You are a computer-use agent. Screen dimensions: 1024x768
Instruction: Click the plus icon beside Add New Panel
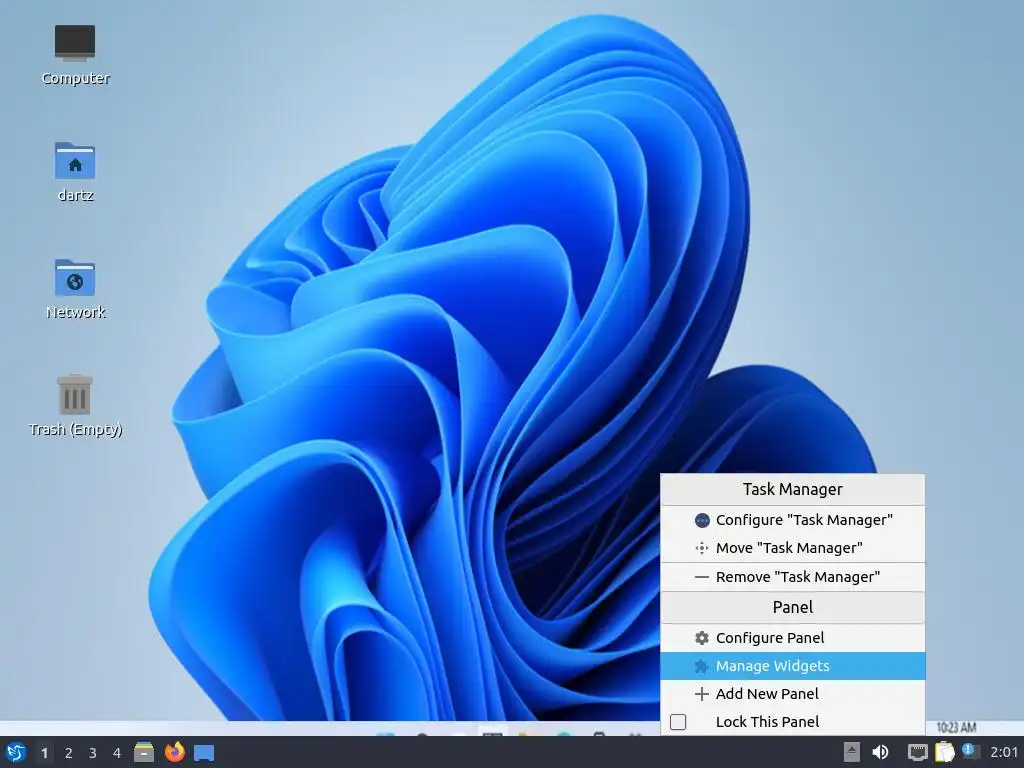(x=701, y=694)
